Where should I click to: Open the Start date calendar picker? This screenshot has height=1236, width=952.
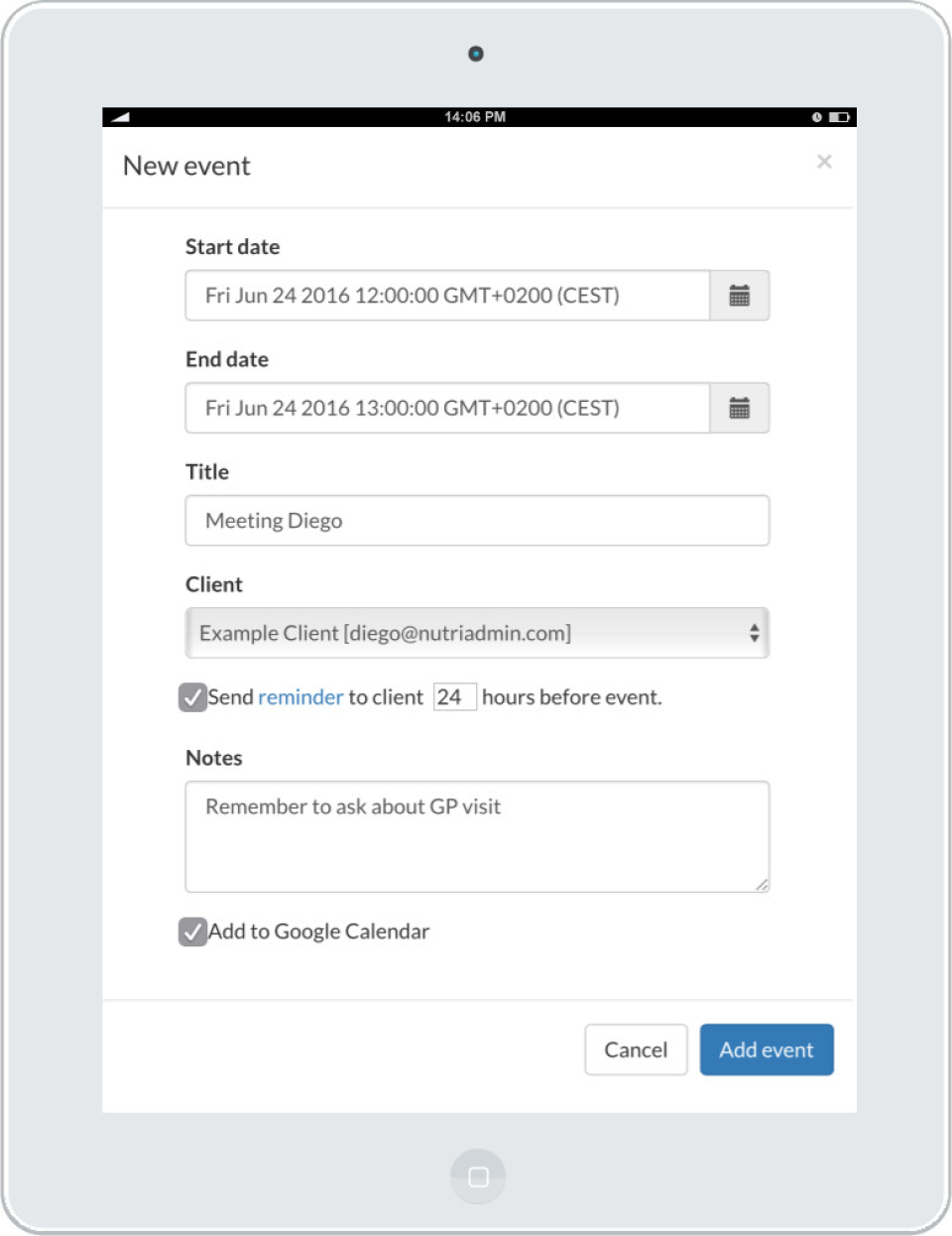pos(740,296)
